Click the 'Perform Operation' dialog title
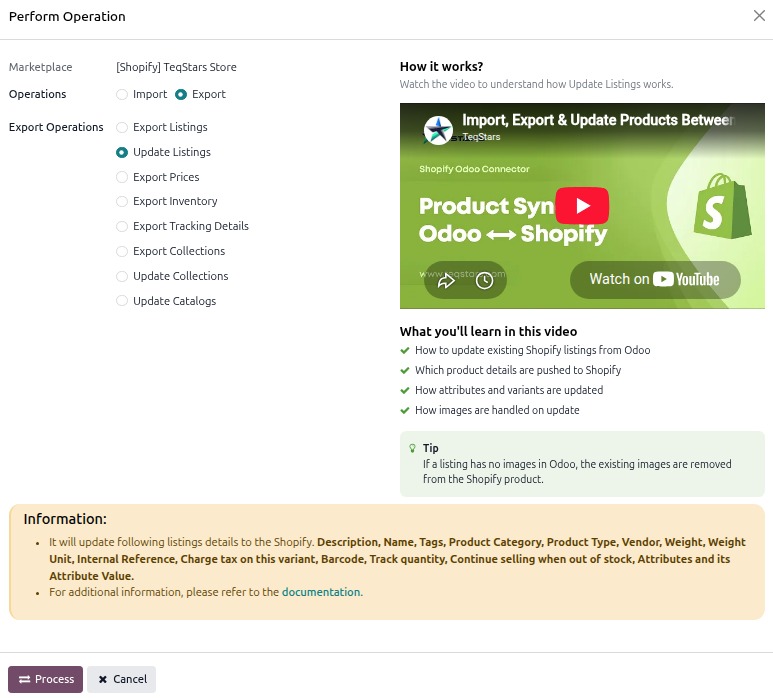Viewport: 773px width, 698px height. 67,16
